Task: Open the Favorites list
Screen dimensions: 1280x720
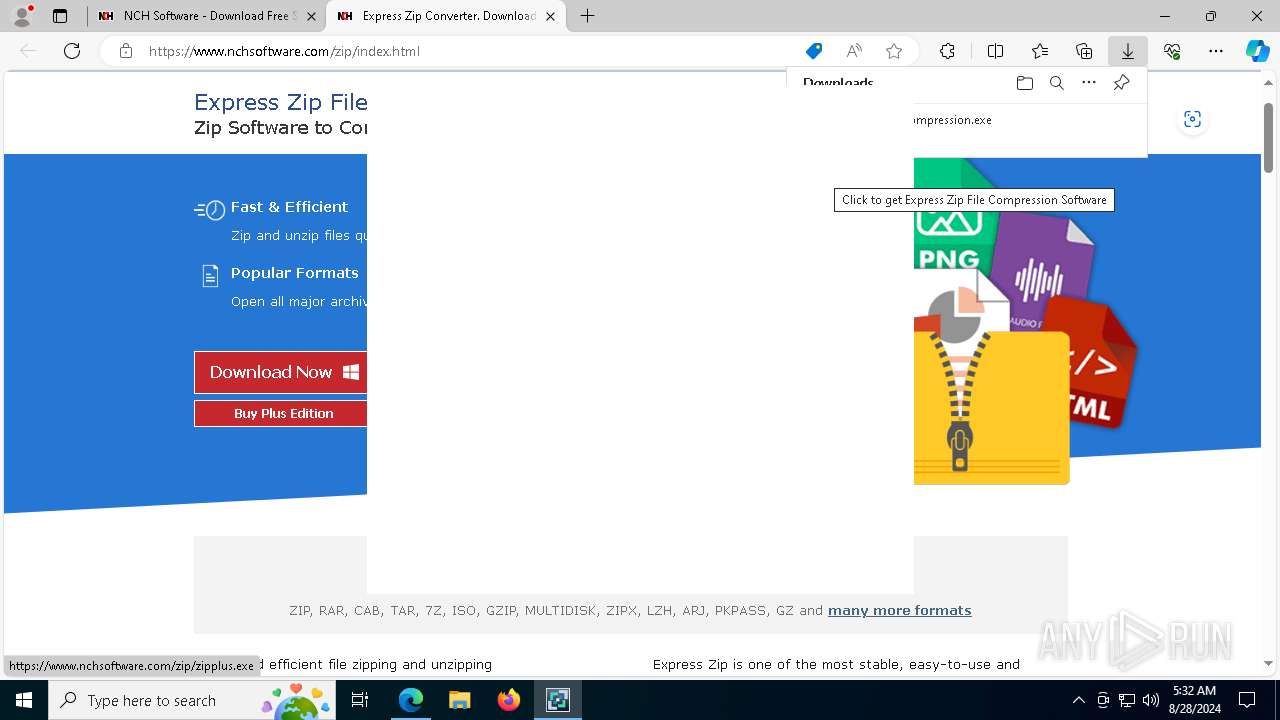Action: 1040,51
